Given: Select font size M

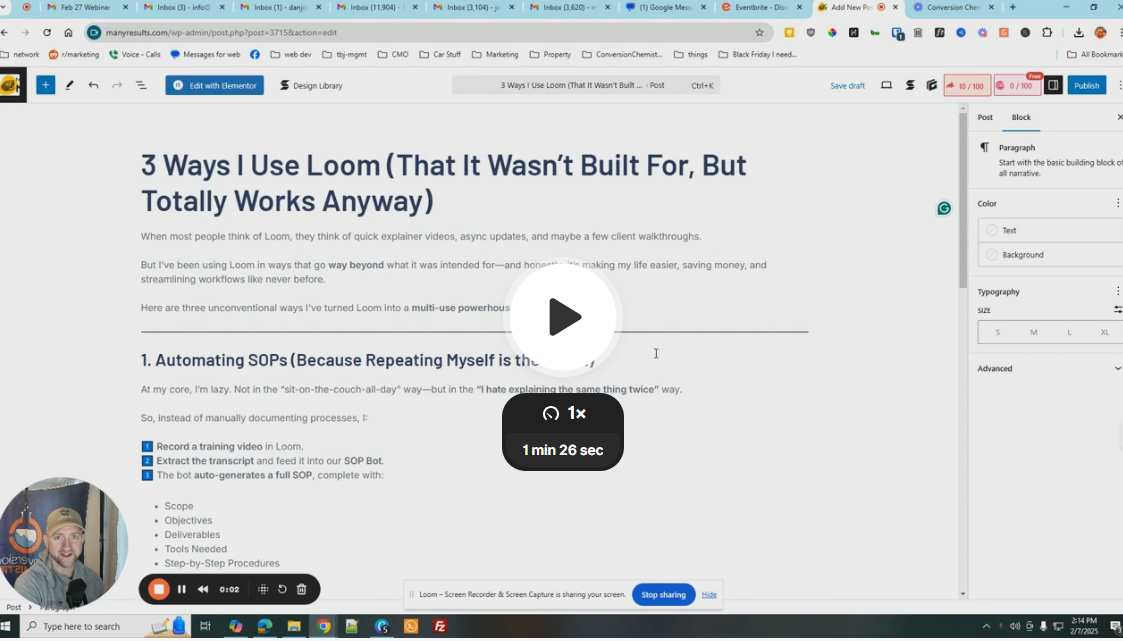Looking at the screenshot, I should point(1033,332).
